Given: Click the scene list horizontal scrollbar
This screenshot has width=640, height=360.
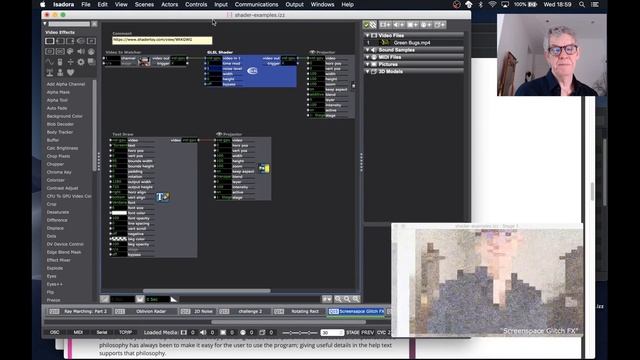Looking at the screenshot, I should tap(288, 322).
